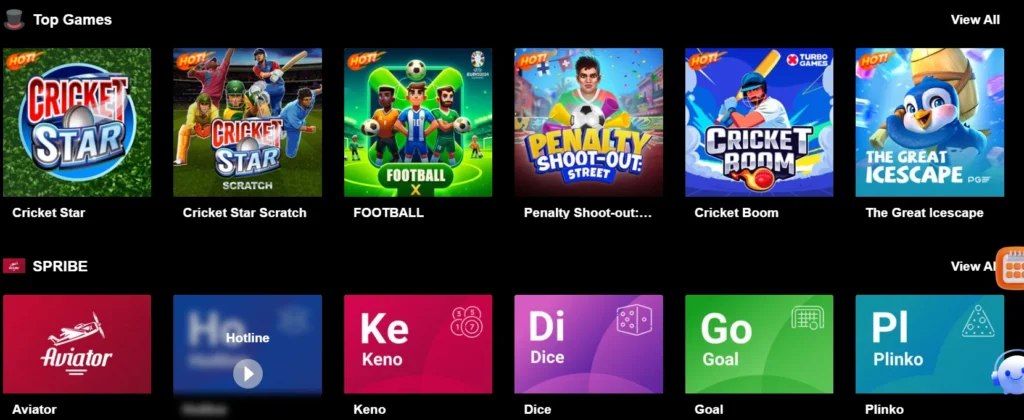Click the top hat Top Games icon
The image size is (1024, 420).
[14, 19]
